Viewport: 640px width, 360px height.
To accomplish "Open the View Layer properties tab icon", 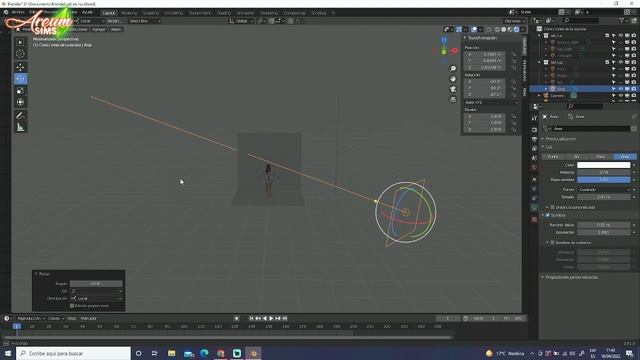I will pos(534,149).
